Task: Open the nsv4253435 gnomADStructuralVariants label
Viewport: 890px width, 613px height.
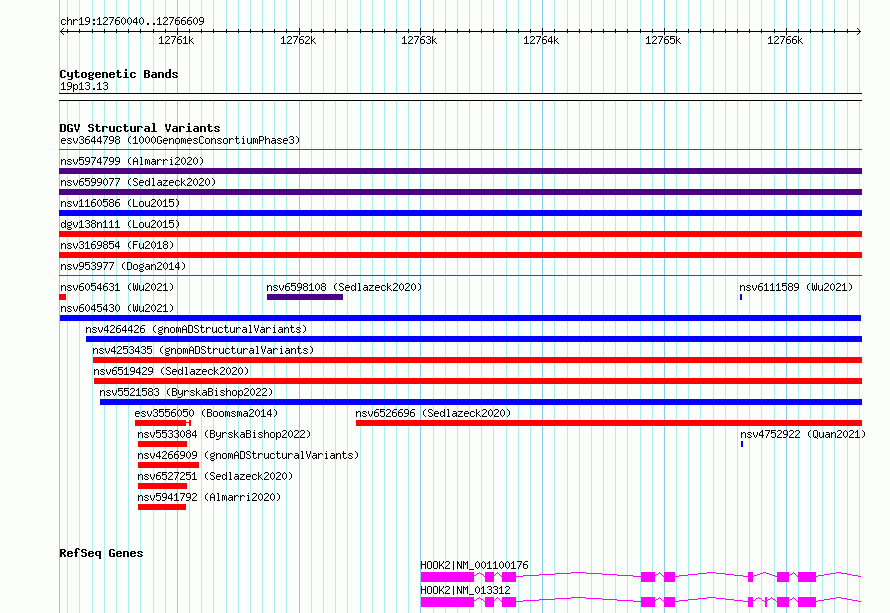Action: coord(203,350)
